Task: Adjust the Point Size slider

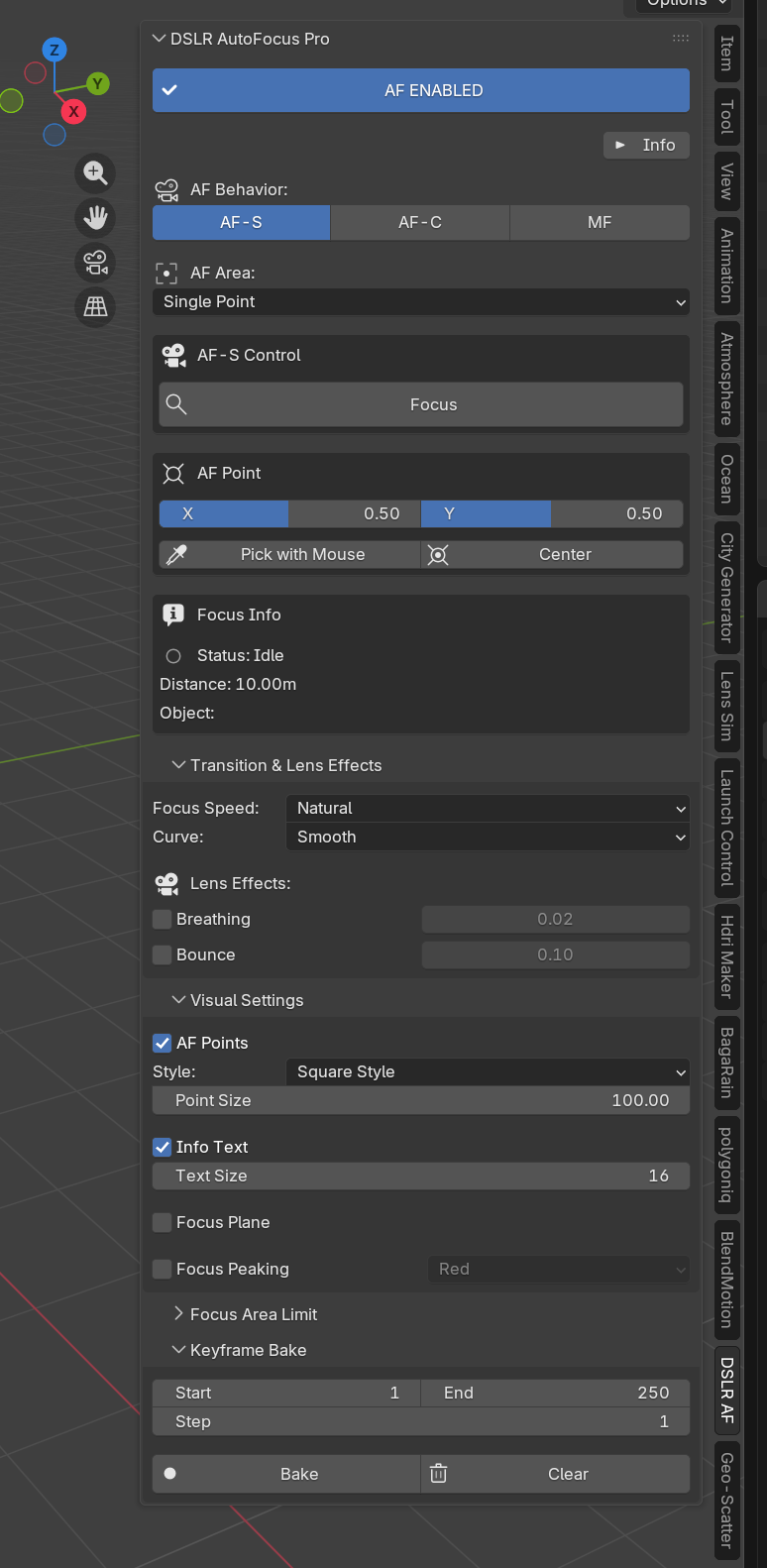Action: coord(421,1100)
